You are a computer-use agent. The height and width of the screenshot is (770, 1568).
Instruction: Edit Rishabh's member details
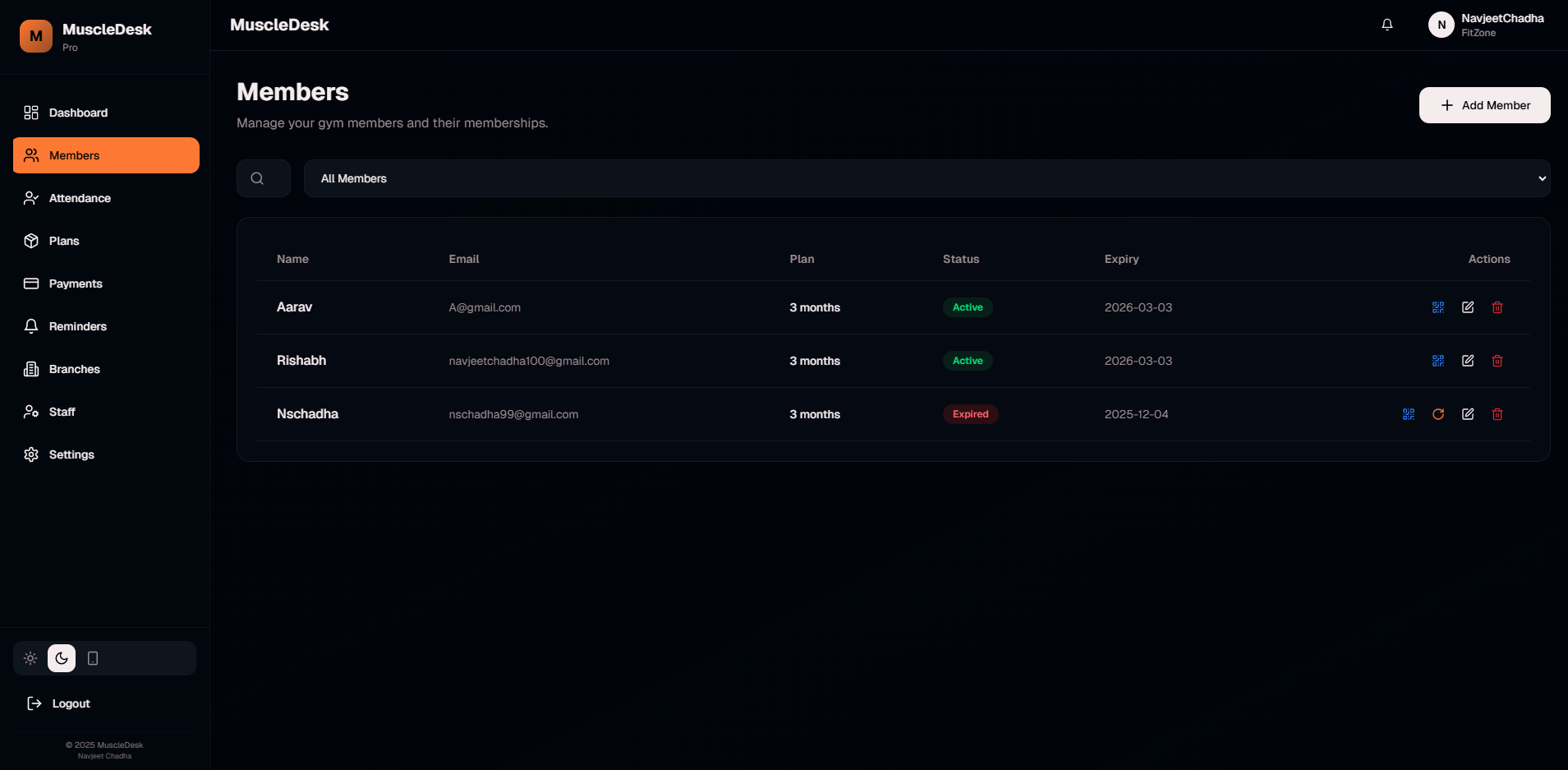[1467, 361]
